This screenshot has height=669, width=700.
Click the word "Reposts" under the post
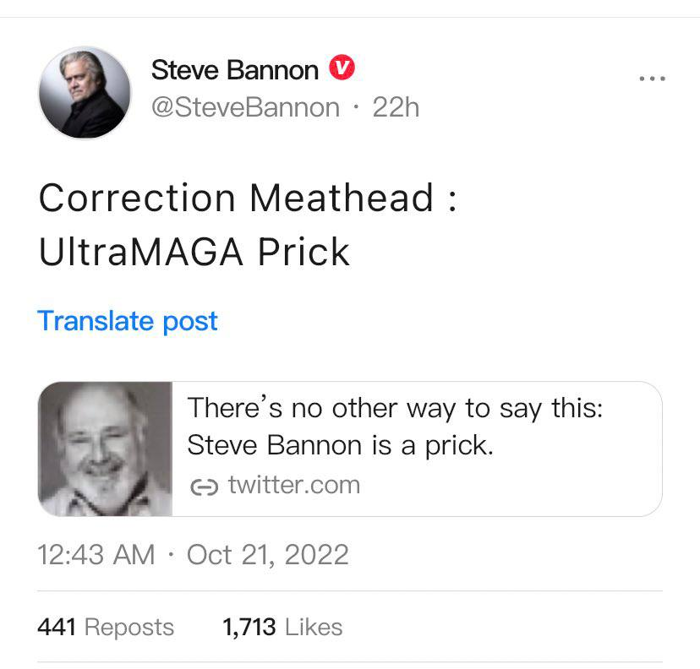click(x=129, y=627)
